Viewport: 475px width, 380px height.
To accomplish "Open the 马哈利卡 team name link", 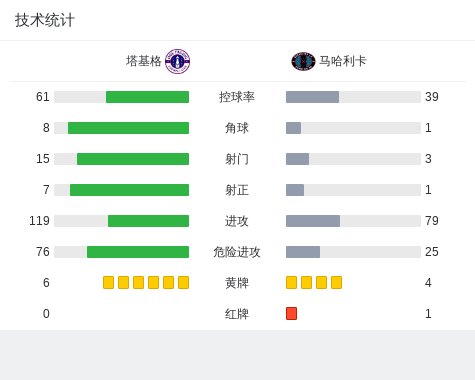I will tap(343, 61).
